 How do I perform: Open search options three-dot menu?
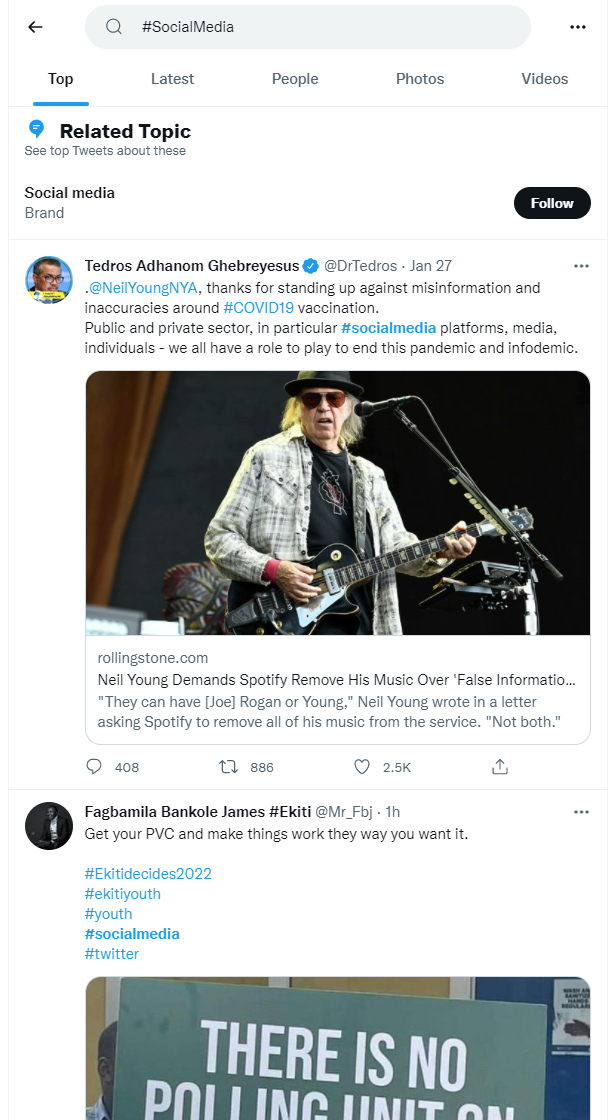(578, 27)
